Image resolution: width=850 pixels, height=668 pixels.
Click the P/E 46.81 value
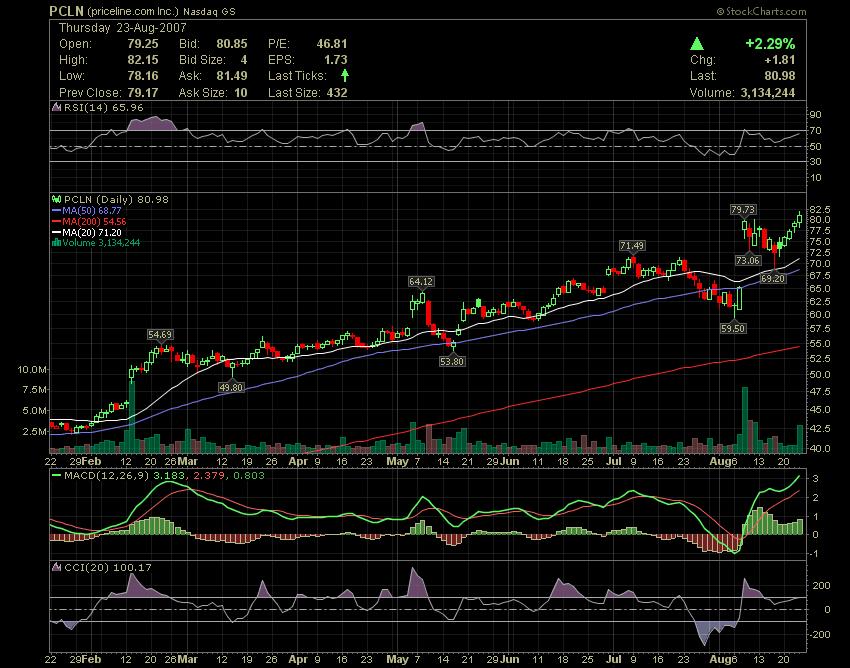[x=332, y=43]
